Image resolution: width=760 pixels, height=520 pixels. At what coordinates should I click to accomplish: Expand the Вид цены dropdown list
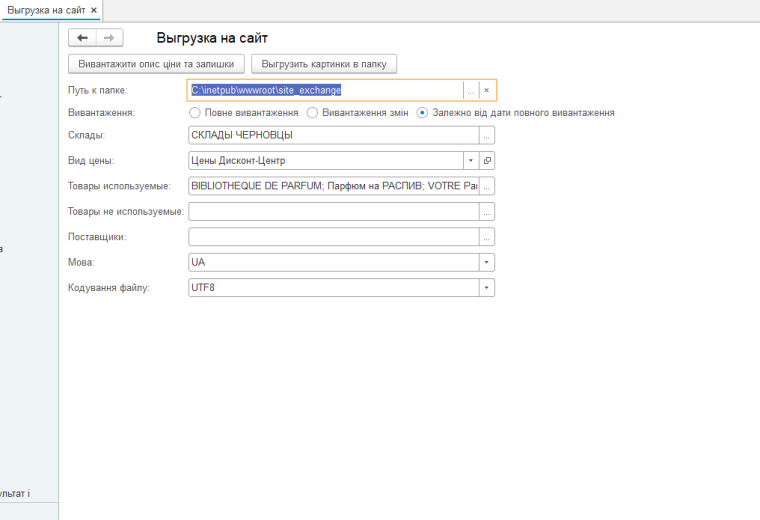tap(471, 160)
